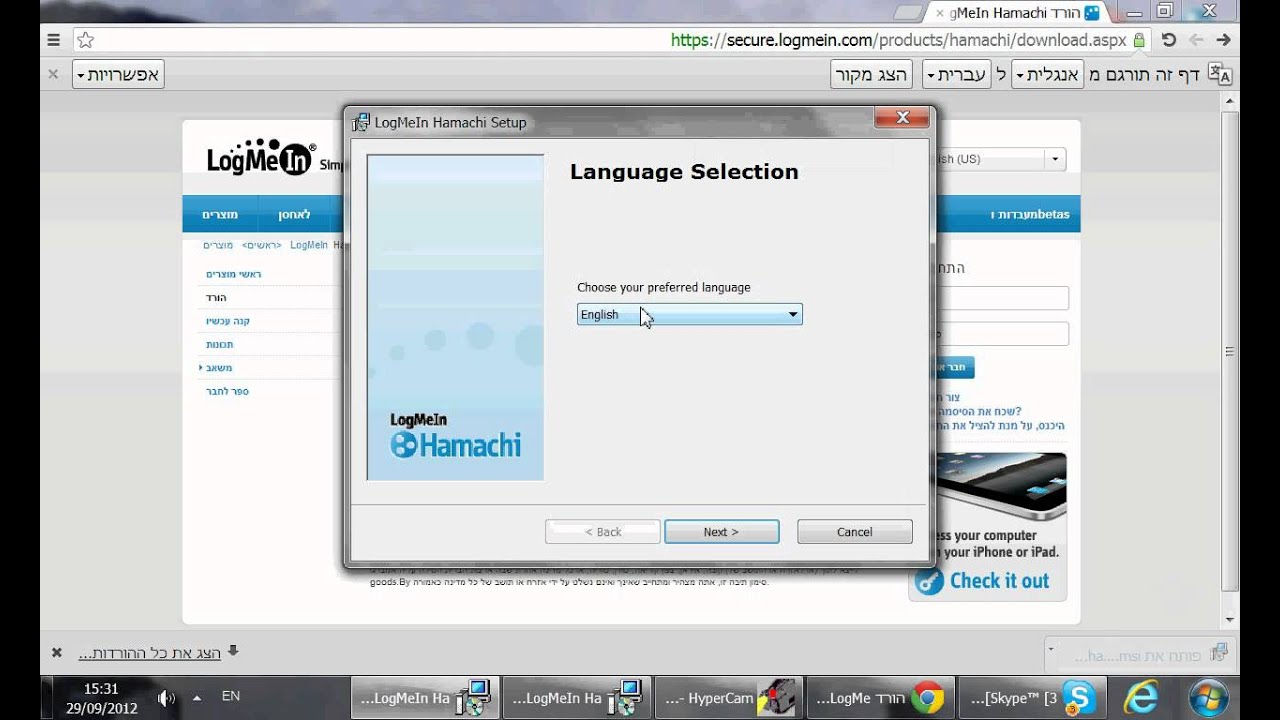The height and width of the screenshot is (720, 1280).
Task: Click Next in Hamachi Setup
Action: click(x=721, y=532)
